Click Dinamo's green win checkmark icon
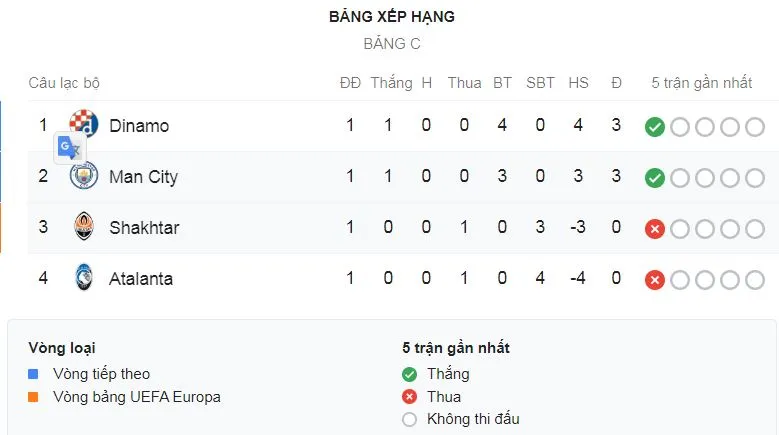The width and height of the screenshot is (779, 435). (655, 127)
